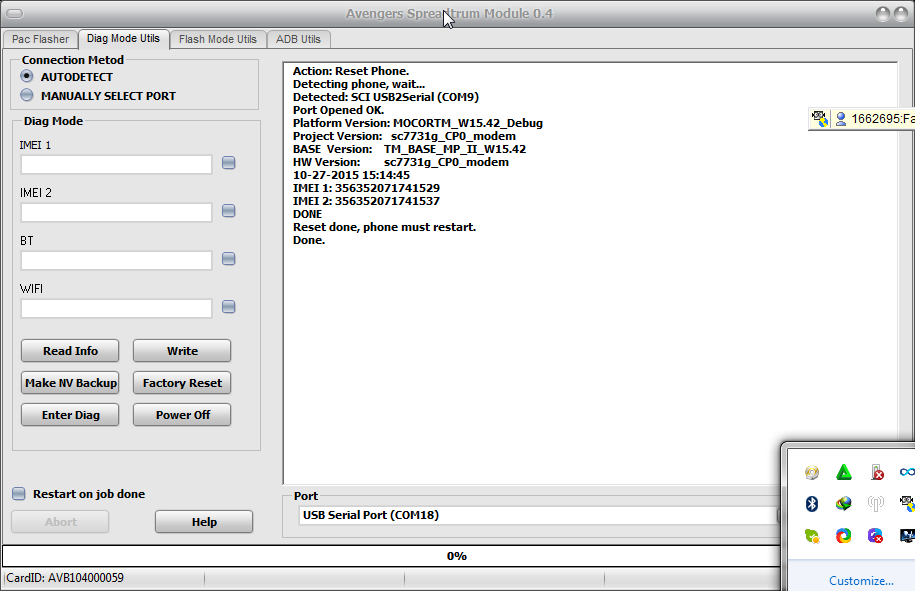Click Make NV Backup button
This screenshot has width=915, height=591.
(70, 383)
